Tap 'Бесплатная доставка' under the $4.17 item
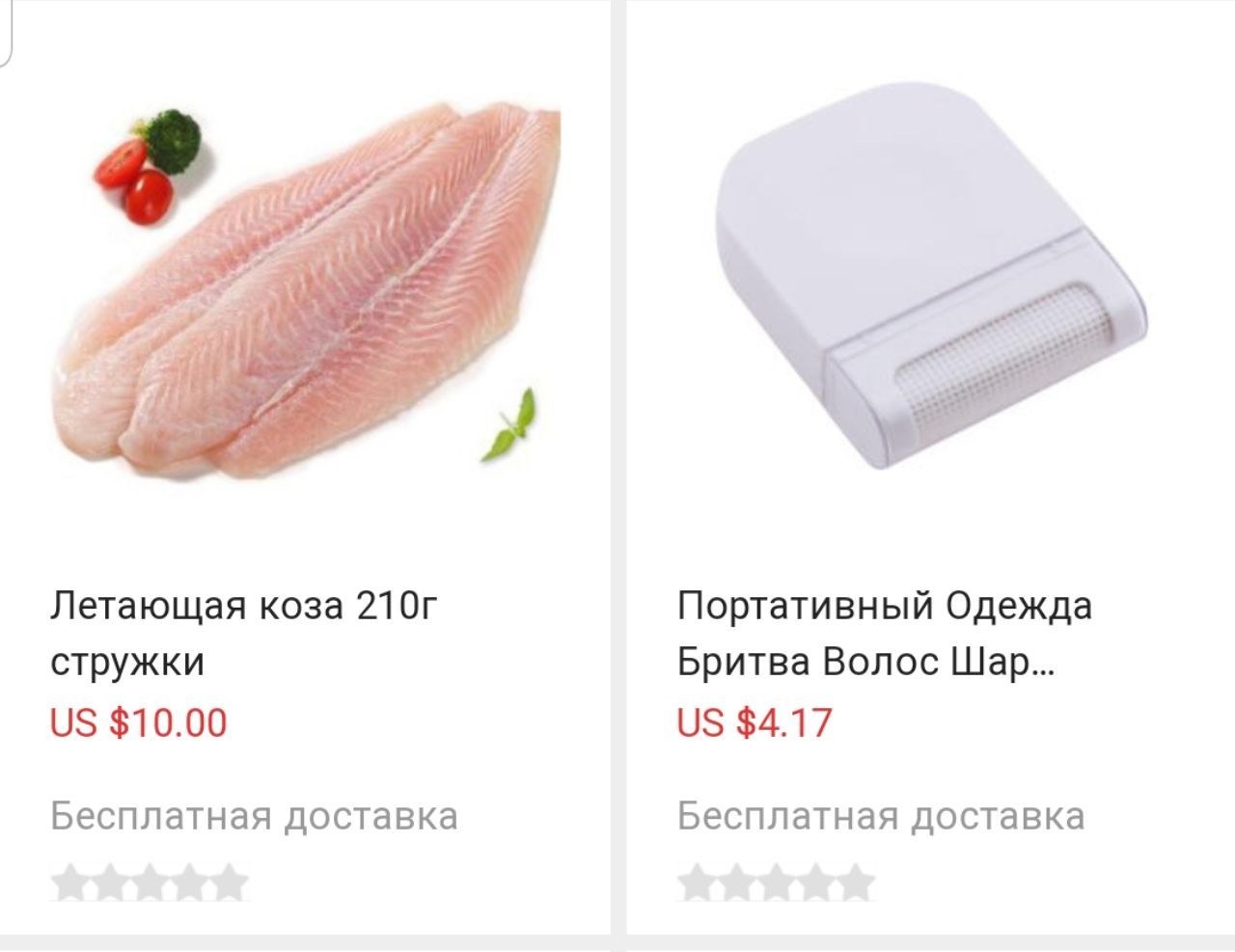Screen dimensions: 1235x952 point(881,816)
